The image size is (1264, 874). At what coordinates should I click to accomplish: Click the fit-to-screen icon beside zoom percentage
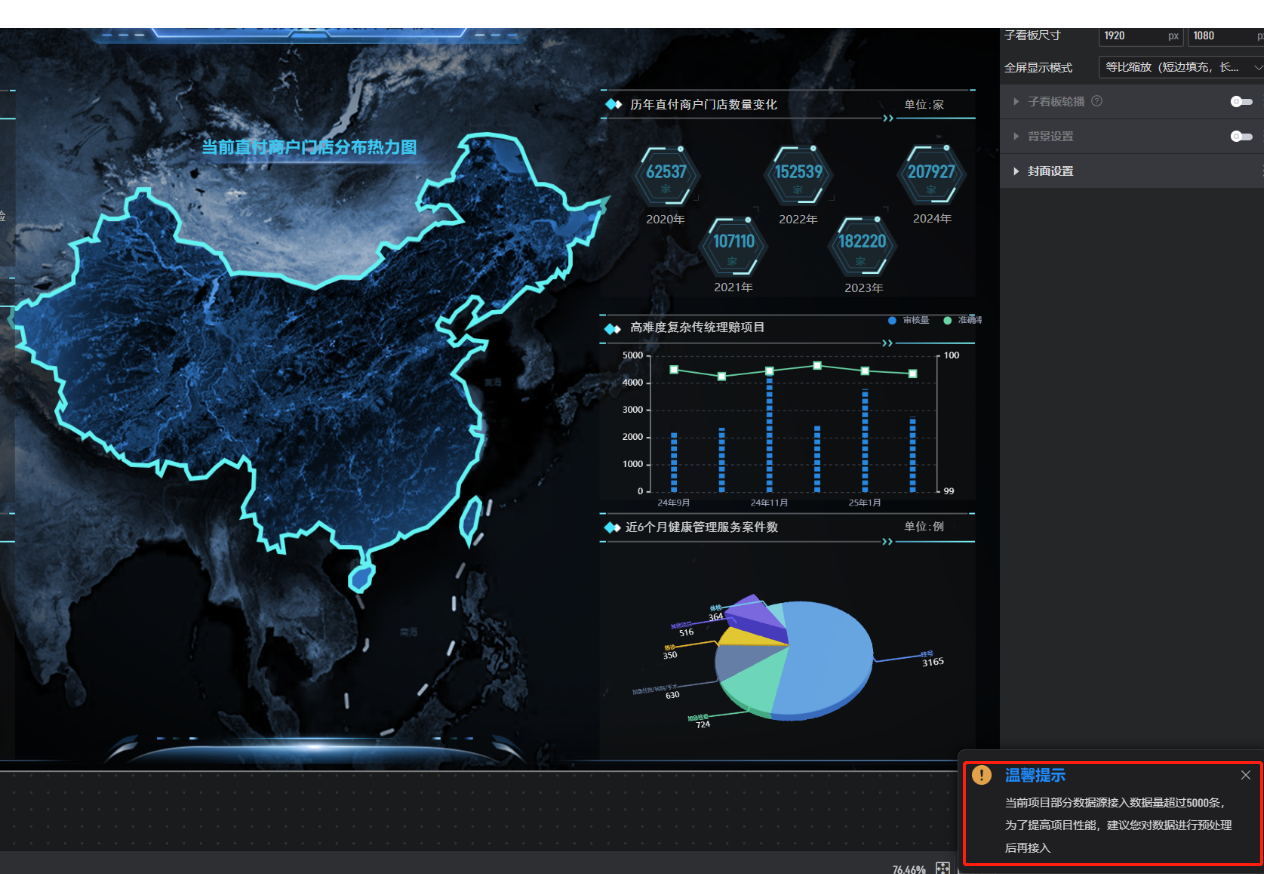pos(942,868)
